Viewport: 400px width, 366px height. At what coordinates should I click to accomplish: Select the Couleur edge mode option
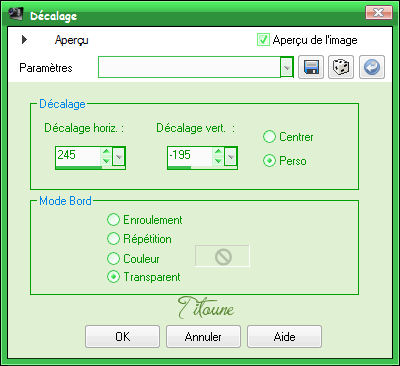[x=113, y=258]
